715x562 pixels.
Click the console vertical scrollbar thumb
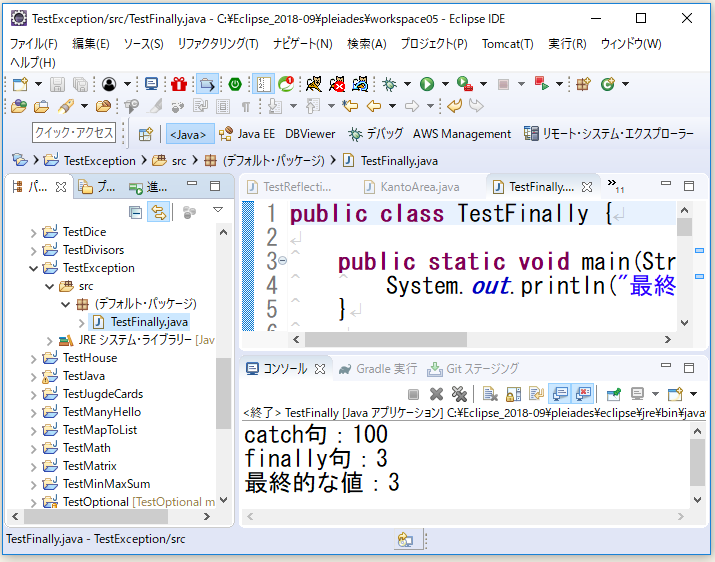click(x=697, y=463)
